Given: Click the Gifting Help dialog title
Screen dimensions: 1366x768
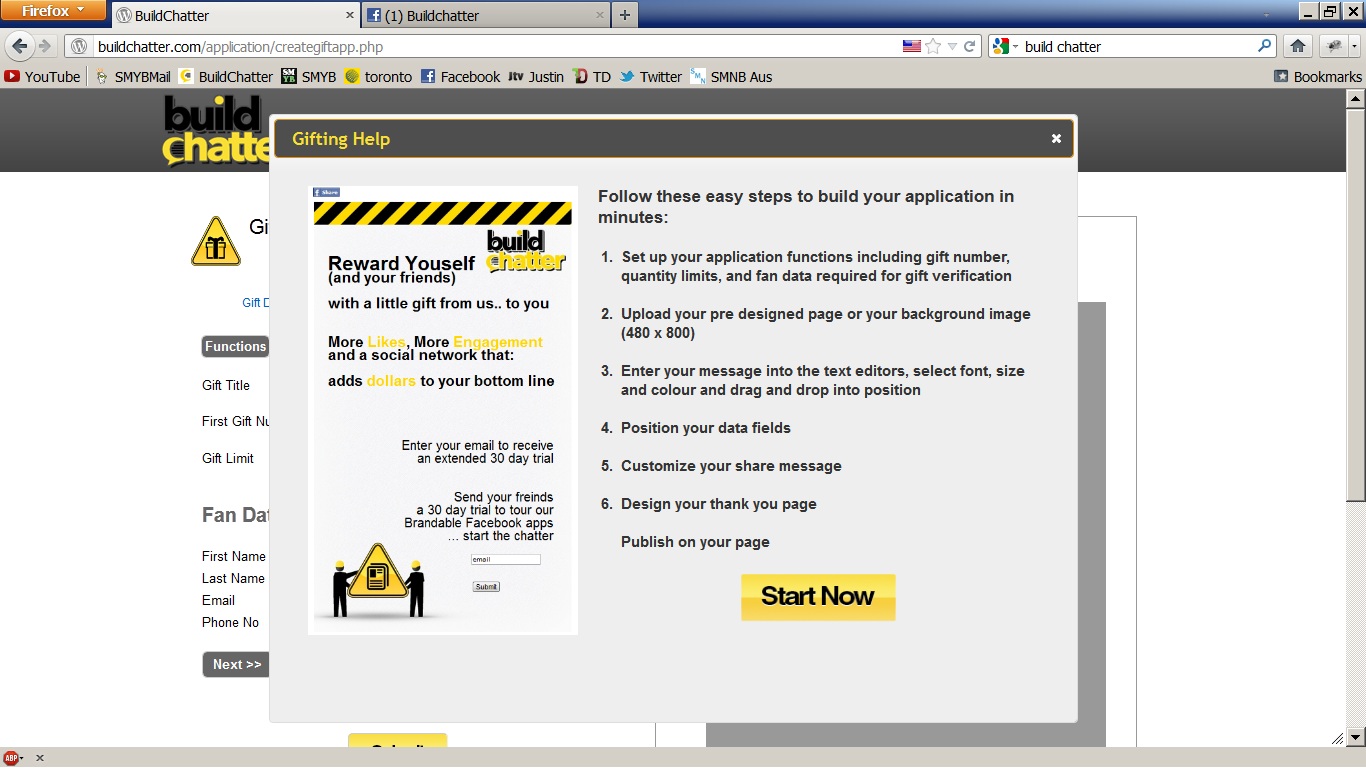Looking at the screenshot, I should [341, 139].
